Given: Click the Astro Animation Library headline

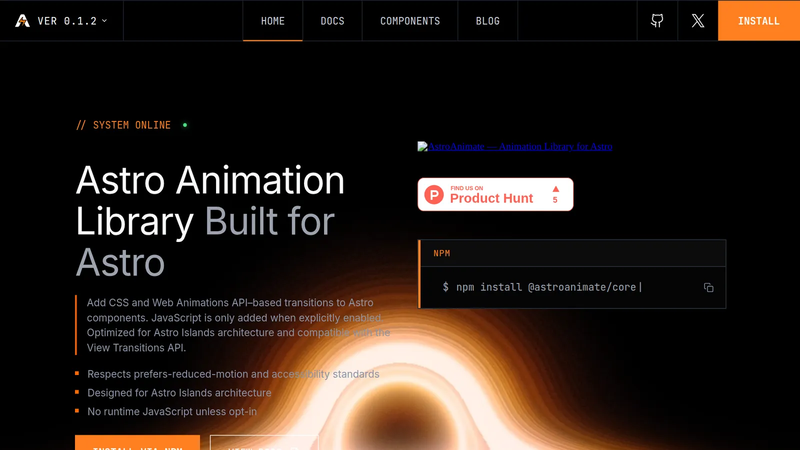Looking at the screenshot, I should (210, 221).
